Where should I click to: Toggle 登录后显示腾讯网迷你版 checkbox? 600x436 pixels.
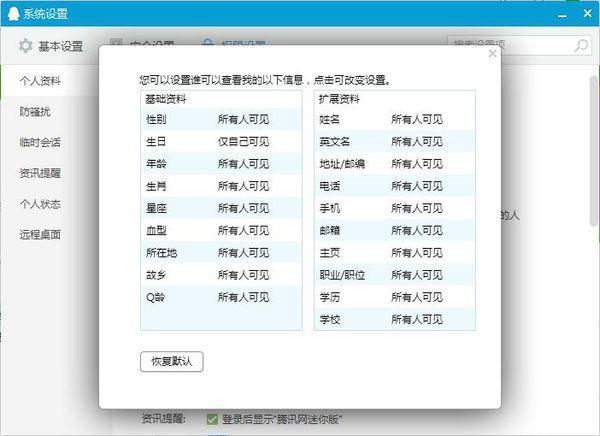point(212,419)
